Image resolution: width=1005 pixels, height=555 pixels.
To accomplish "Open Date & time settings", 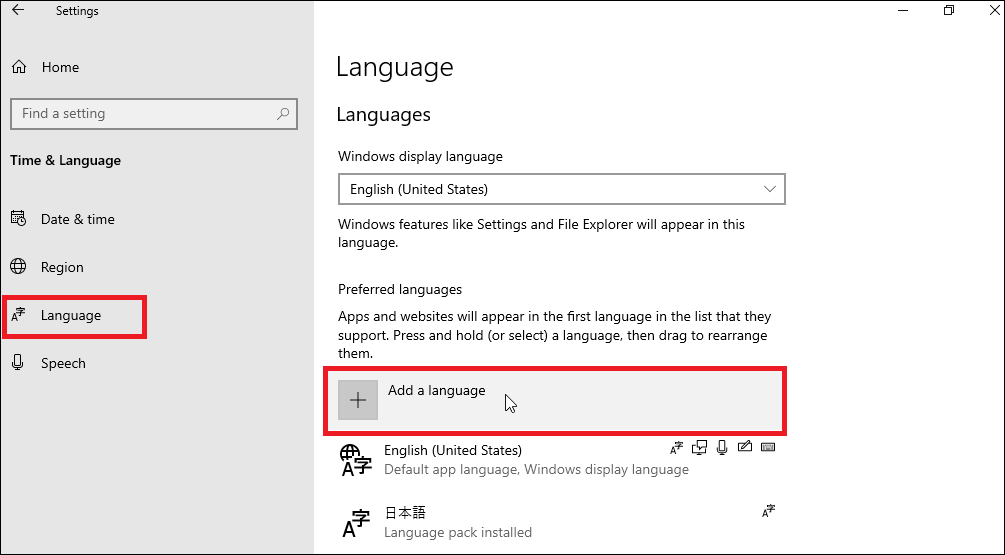I will coord(77,219).
